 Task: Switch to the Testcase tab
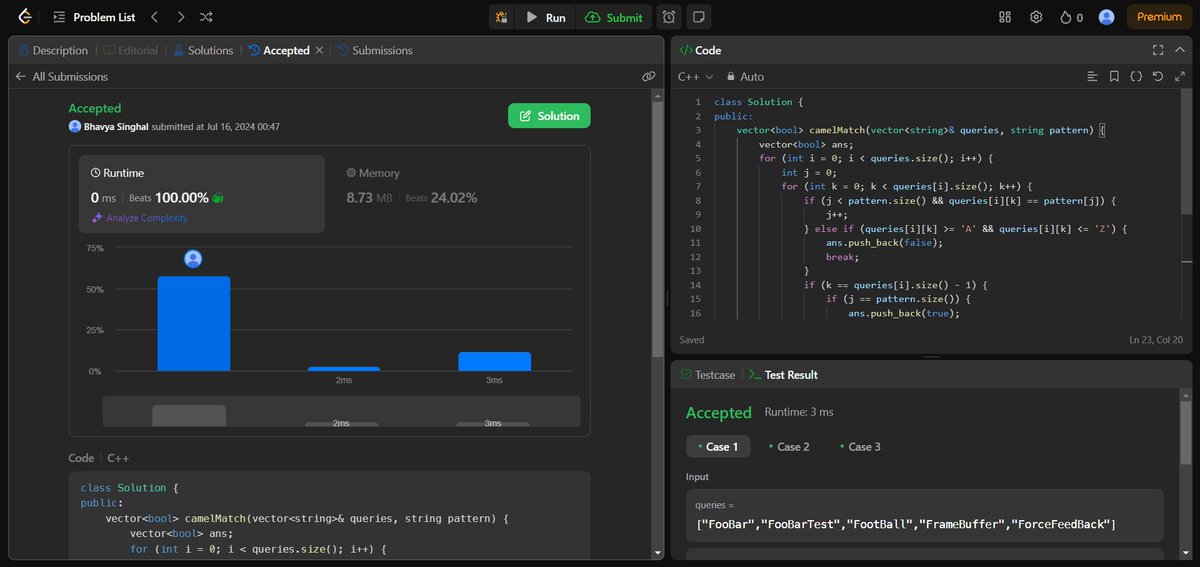coord(707,375)
